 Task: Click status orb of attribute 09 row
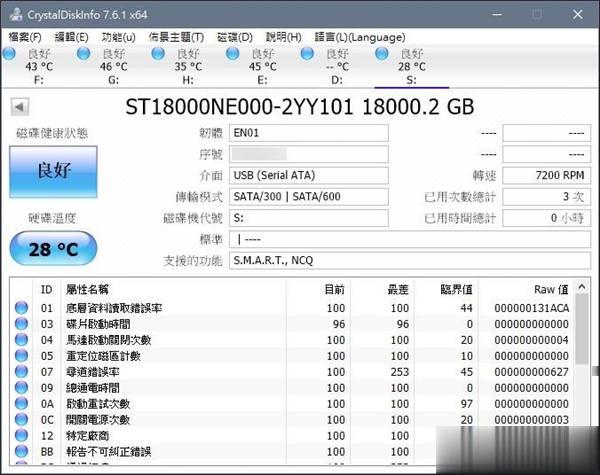click(x=21, y=388)
